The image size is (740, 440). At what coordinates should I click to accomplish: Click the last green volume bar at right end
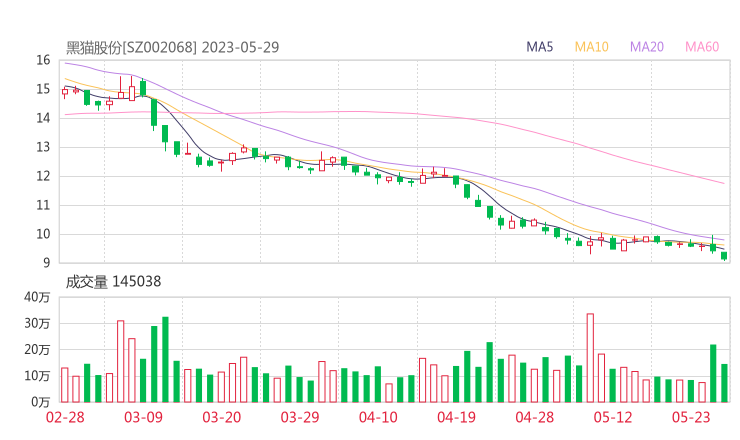pos(724,383)
